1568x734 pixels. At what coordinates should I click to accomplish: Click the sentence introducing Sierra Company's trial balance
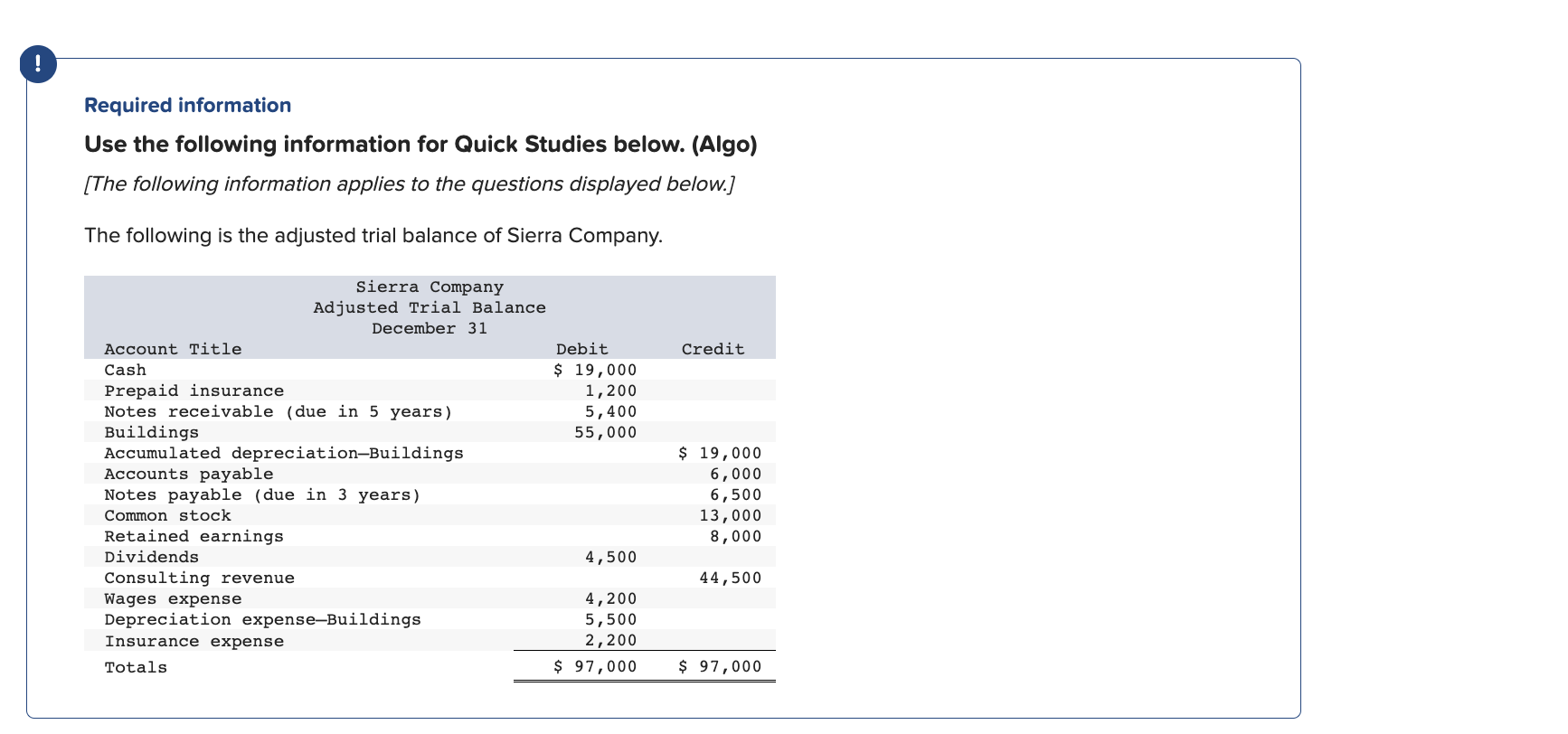[x=373, y=236]
